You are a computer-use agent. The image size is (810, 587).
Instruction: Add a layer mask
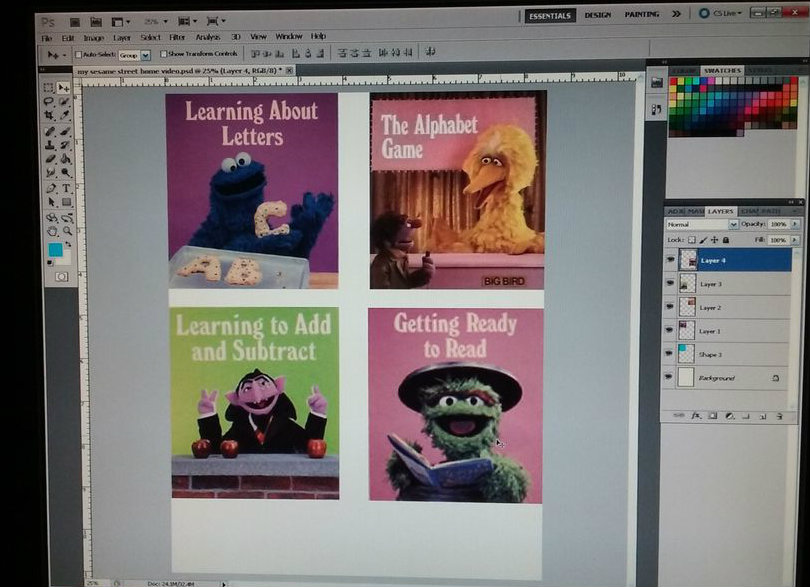(x=713, y=415)
